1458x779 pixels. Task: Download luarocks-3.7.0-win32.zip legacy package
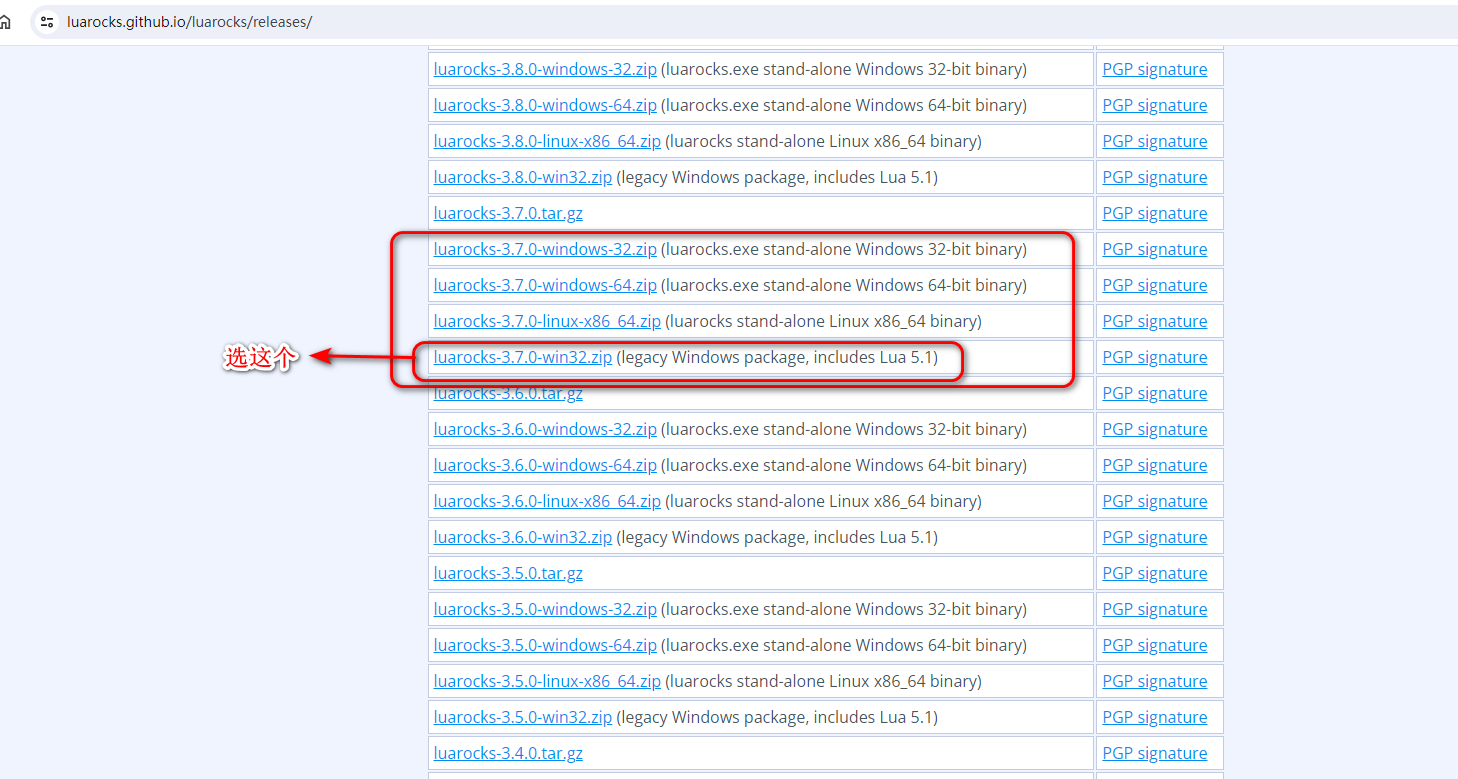click(x=523, y=357)
